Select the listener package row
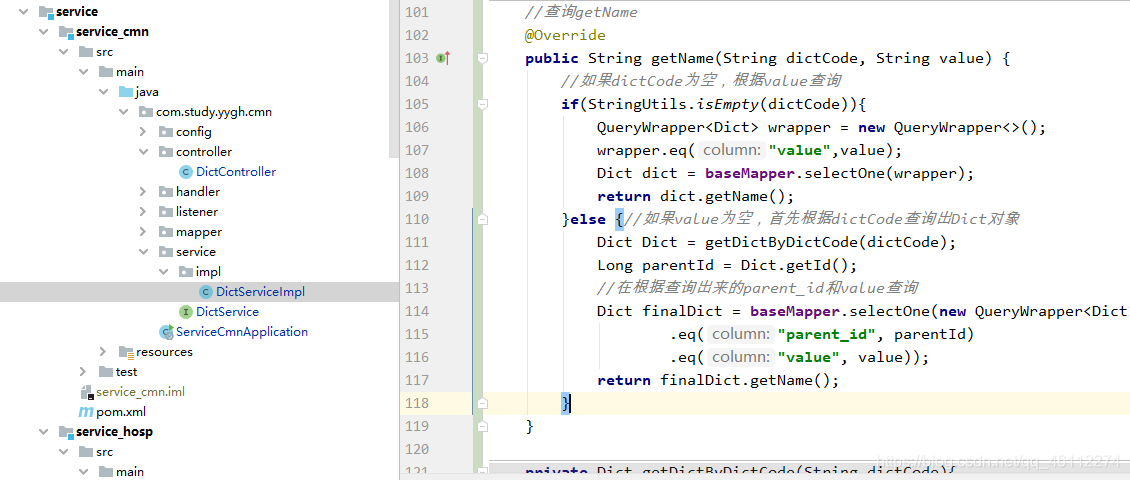 (199, 212)
